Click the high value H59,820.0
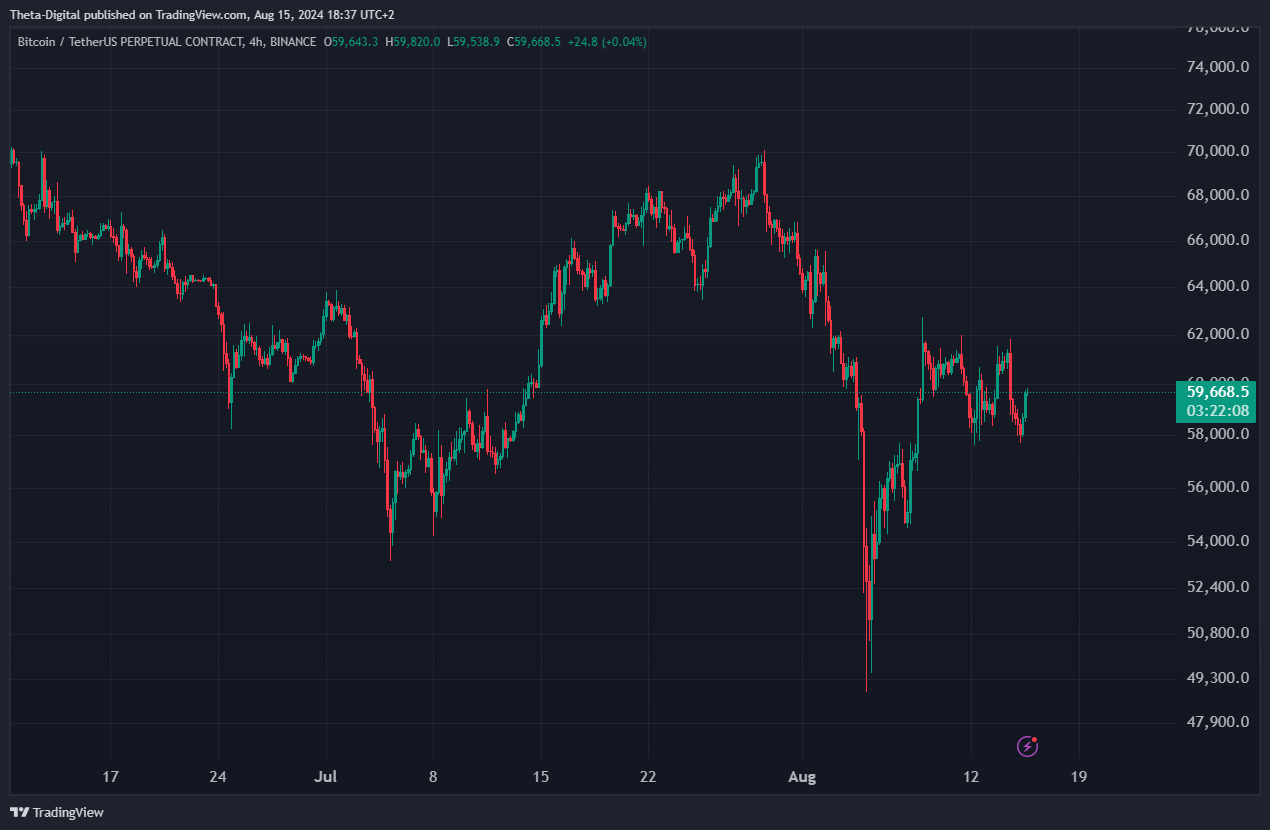Image resolution: width=1270 pixels, height=830 pixels. 413,42
